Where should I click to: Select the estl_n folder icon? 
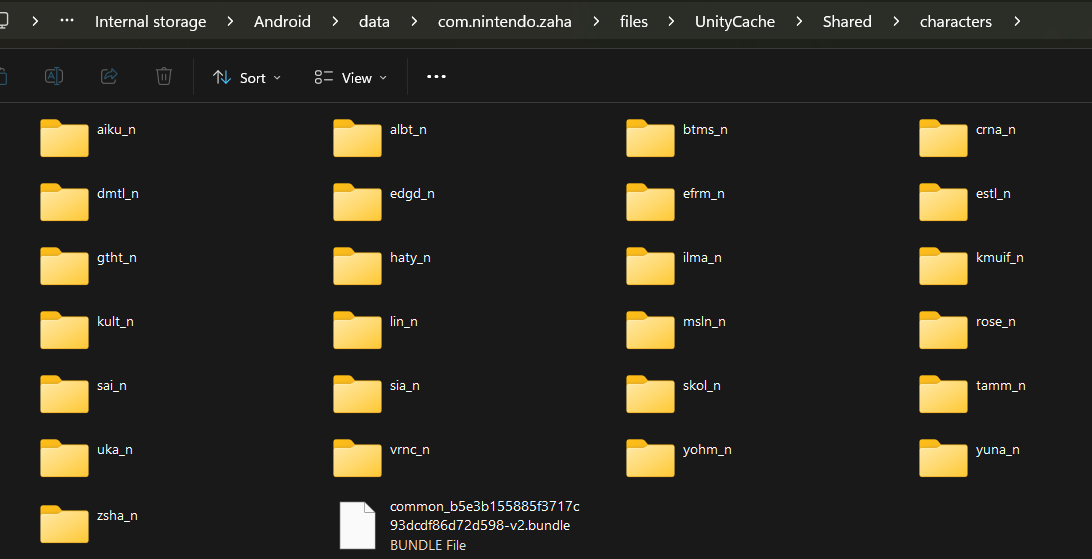(944, 202)
